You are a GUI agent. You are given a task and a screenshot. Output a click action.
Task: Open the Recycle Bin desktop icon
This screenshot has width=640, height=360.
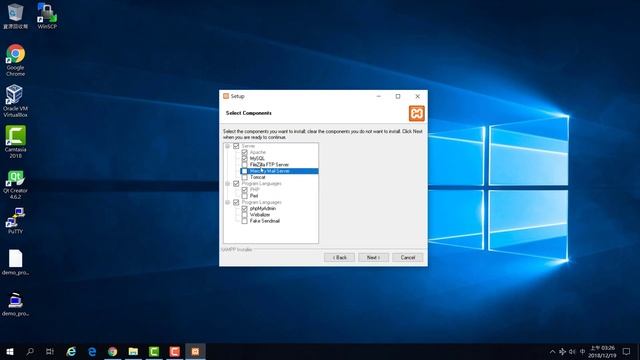(15, 16)
